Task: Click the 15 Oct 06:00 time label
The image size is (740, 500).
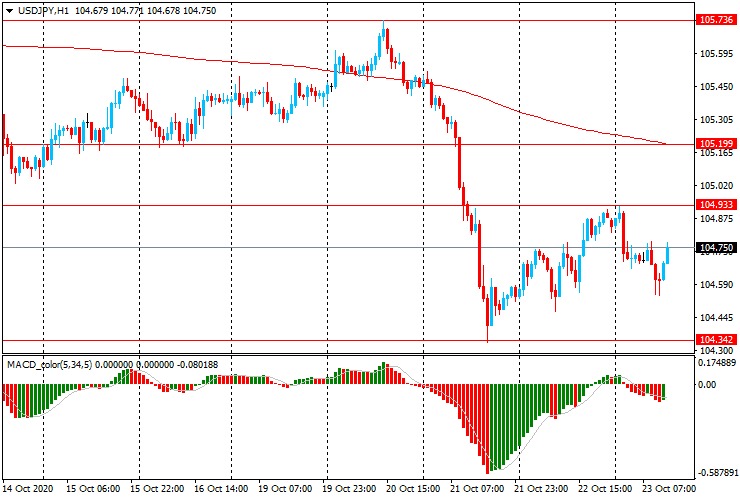Action: pyautogui.click(x=93, y=488)
